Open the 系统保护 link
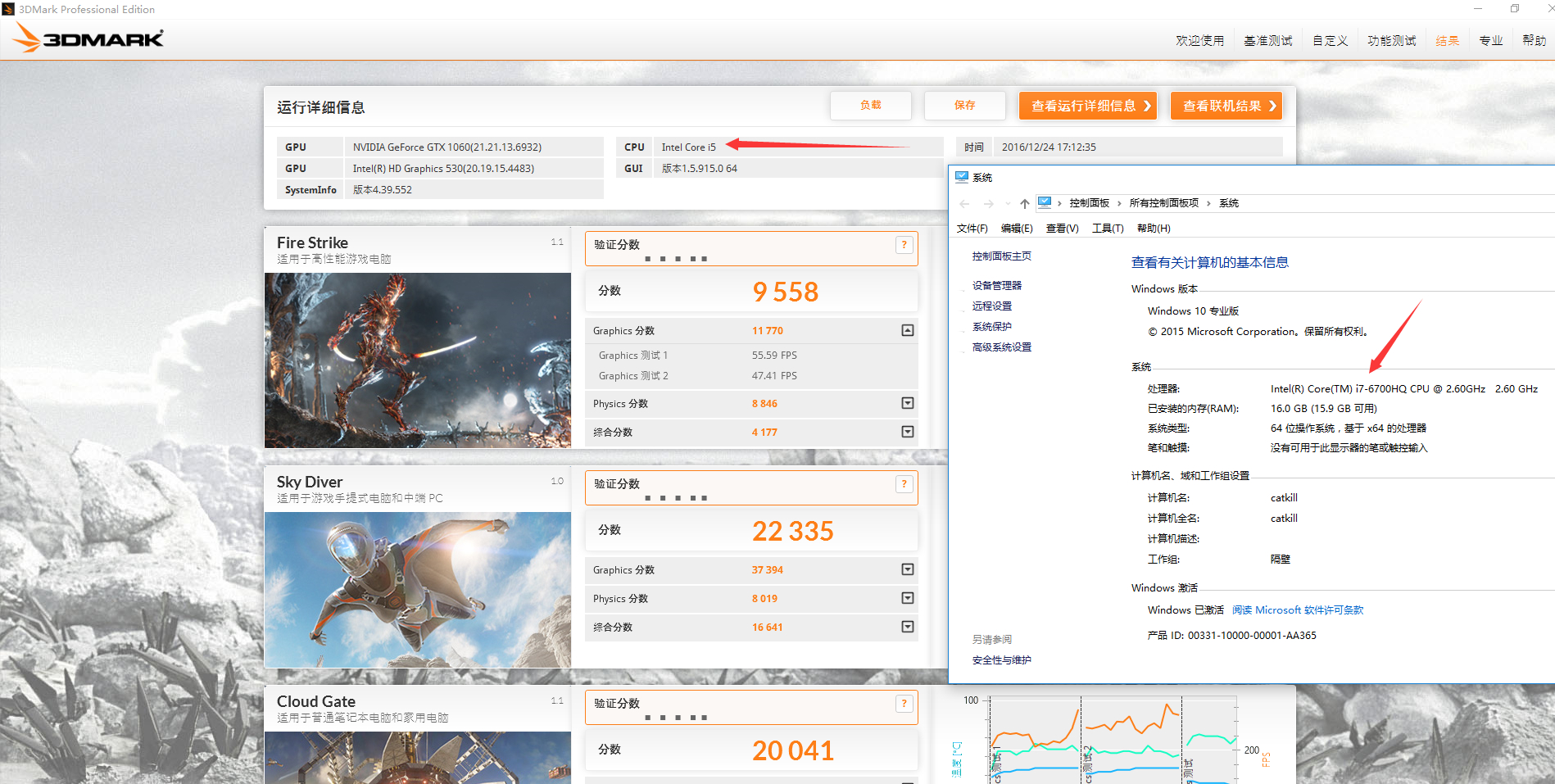Image resolution: width=1555 pixels, height=784 pixels. (992, 327)
